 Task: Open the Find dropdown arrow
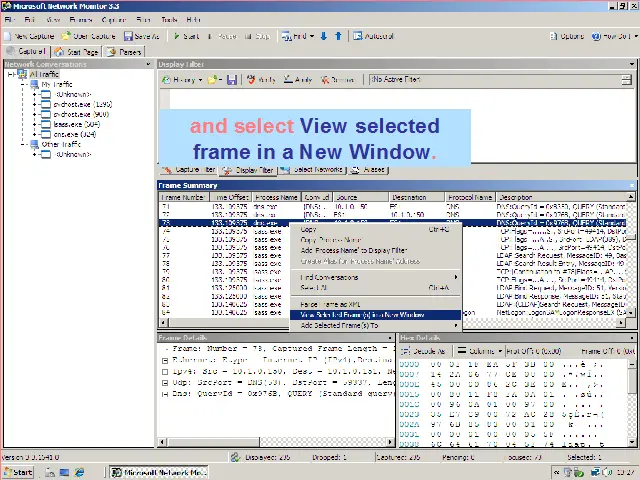(x=312, y=36)
